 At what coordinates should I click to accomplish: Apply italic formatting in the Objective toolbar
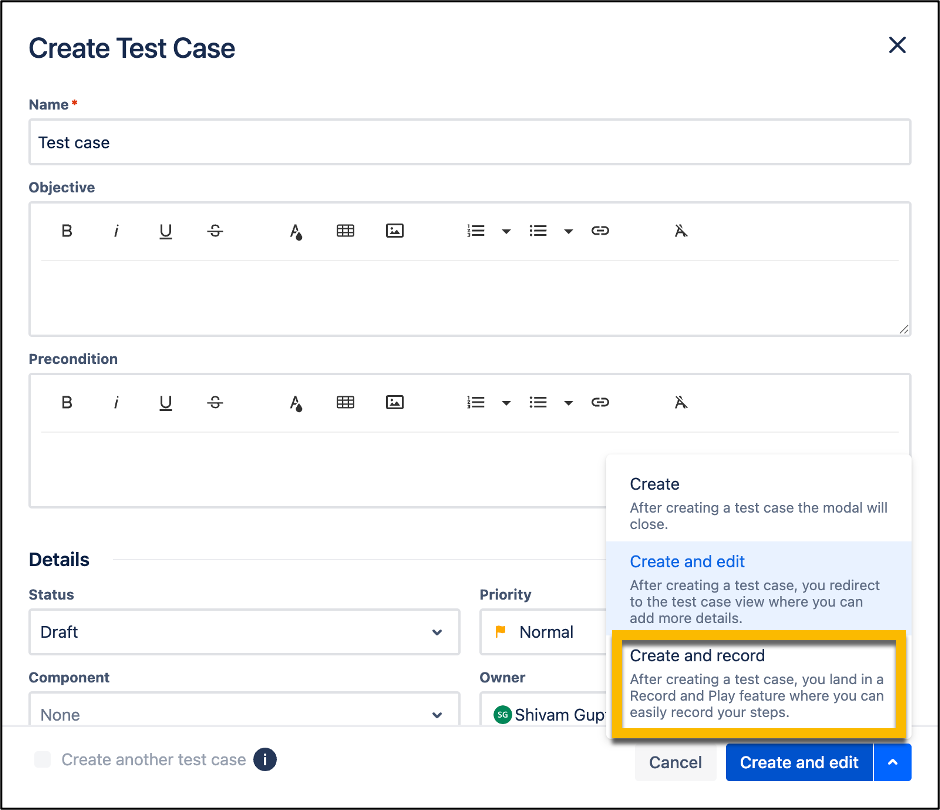click(116, 230)
